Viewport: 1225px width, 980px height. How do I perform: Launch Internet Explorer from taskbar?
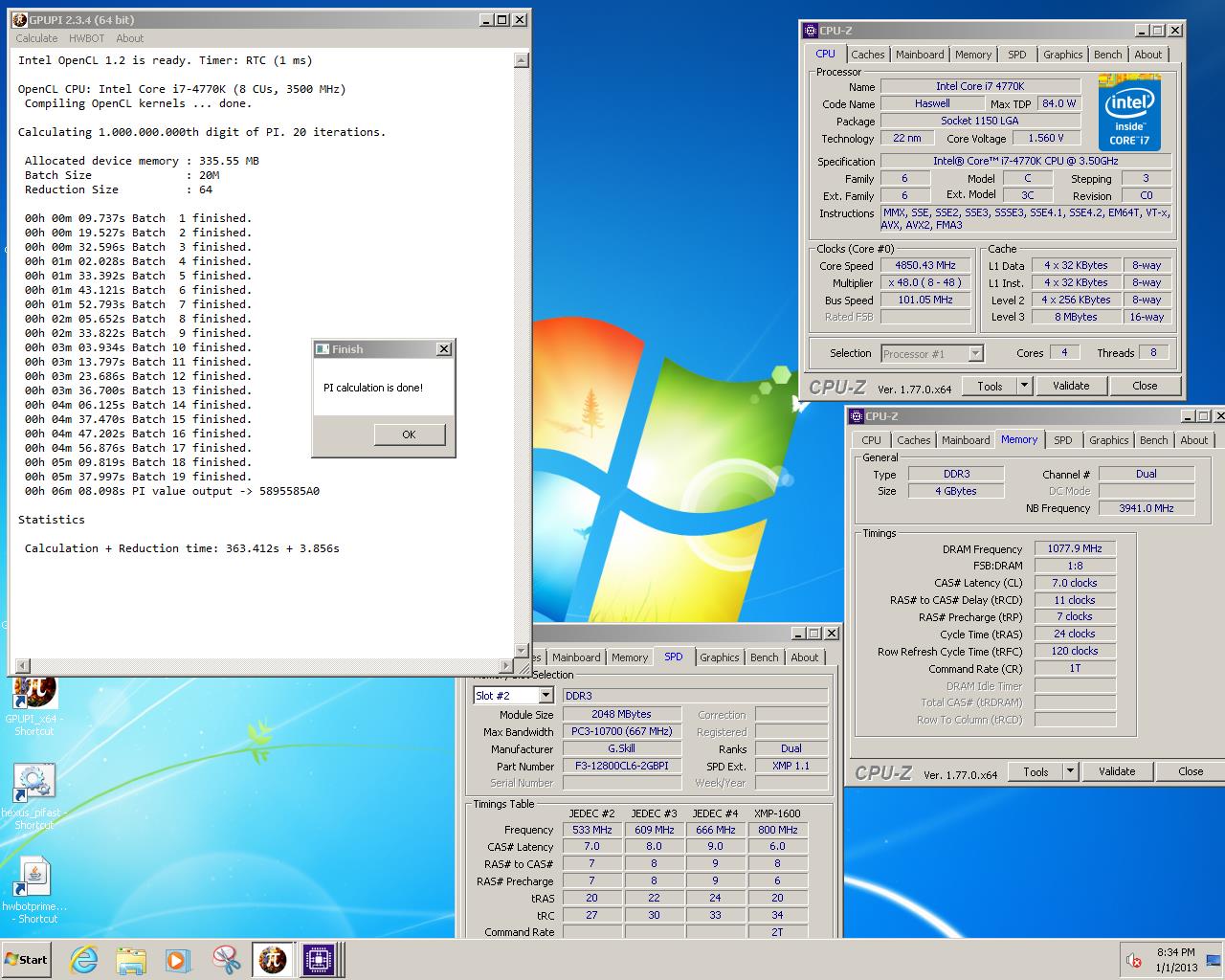point(84,960)
